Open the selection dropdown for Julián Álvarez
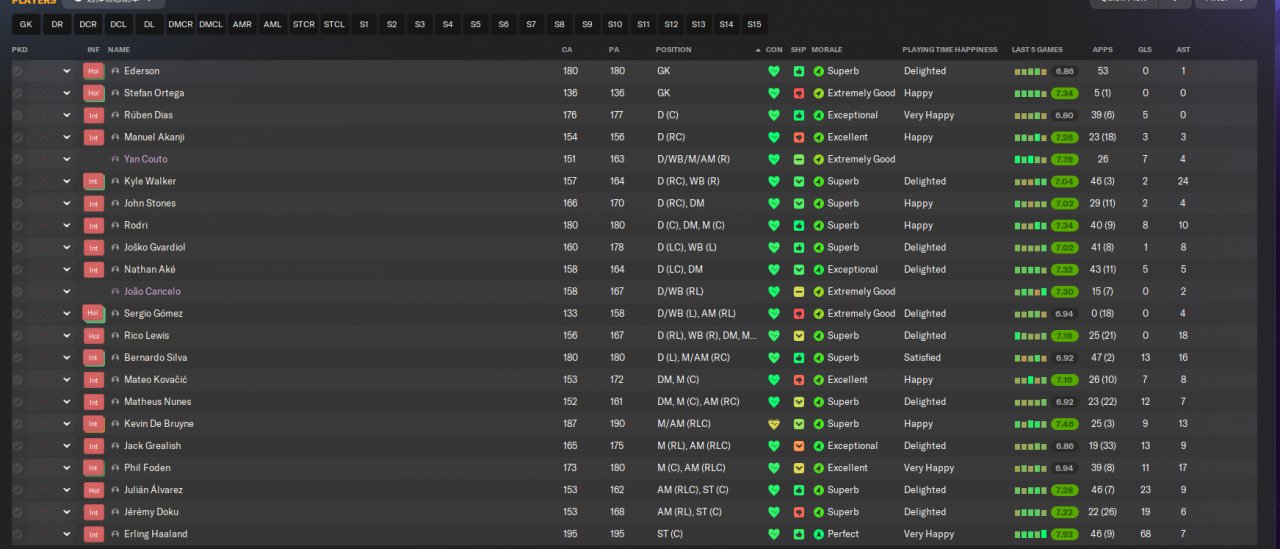Viewport: 1280px width, 549px height. [67, 490]
